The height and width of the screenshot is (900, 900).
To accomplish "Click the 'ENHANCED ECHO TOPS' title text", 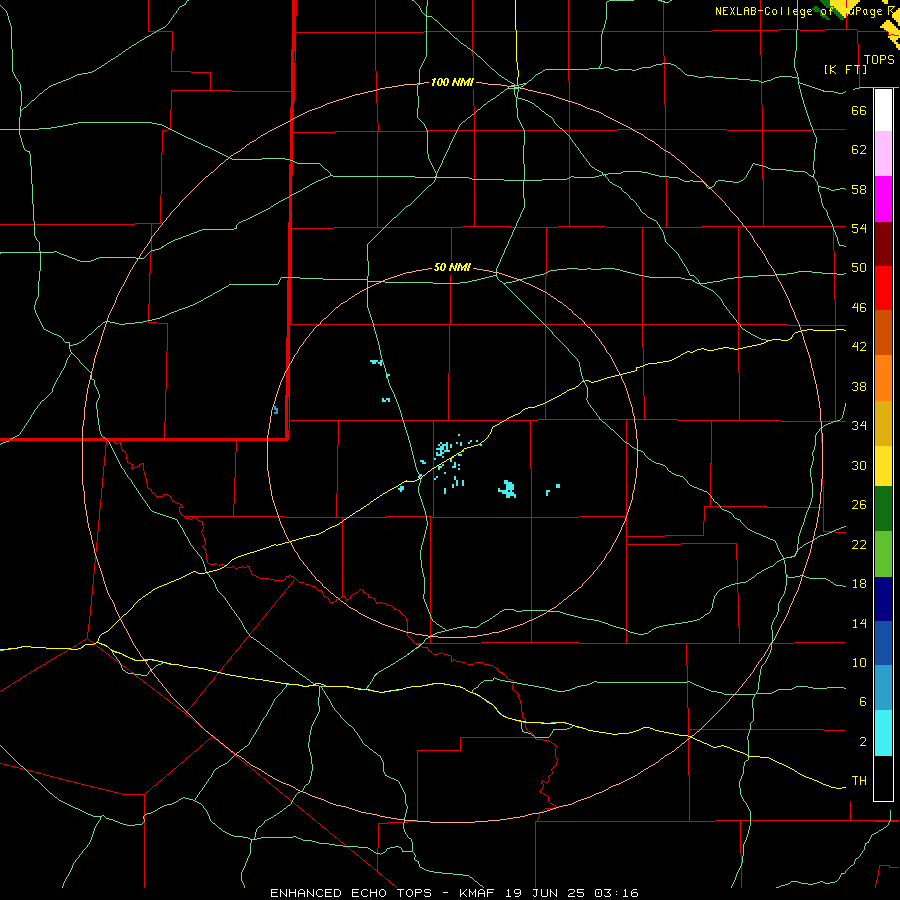I will (x=351, y=893).
